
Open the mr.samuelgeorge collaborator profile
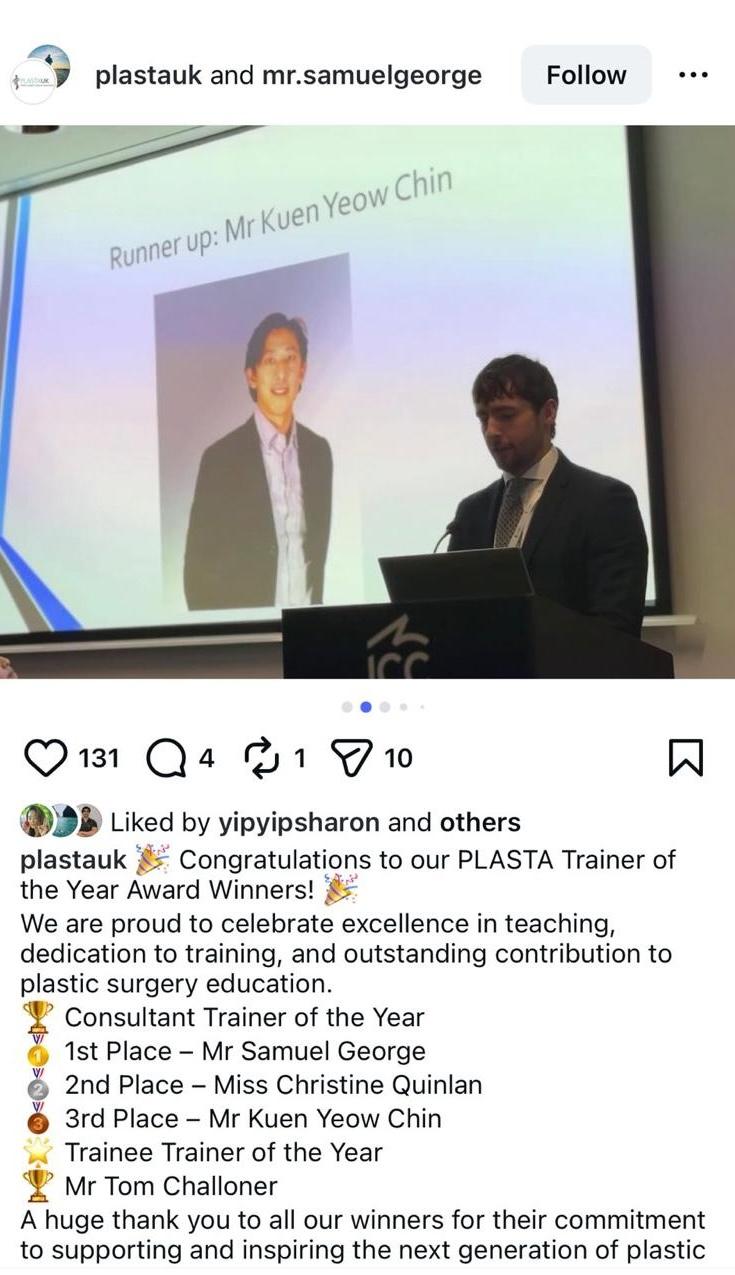point(372,76)
